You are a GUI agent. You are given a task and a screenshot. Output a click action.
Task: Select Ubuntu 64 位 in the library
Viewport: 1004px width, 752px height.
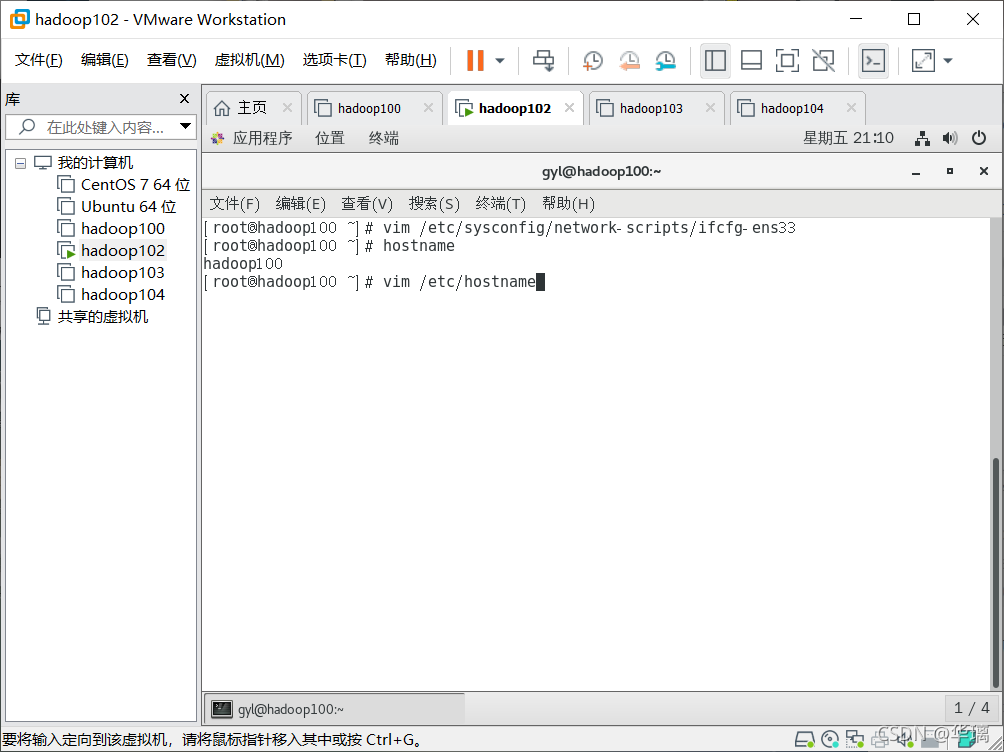click(x=117, y=206)
